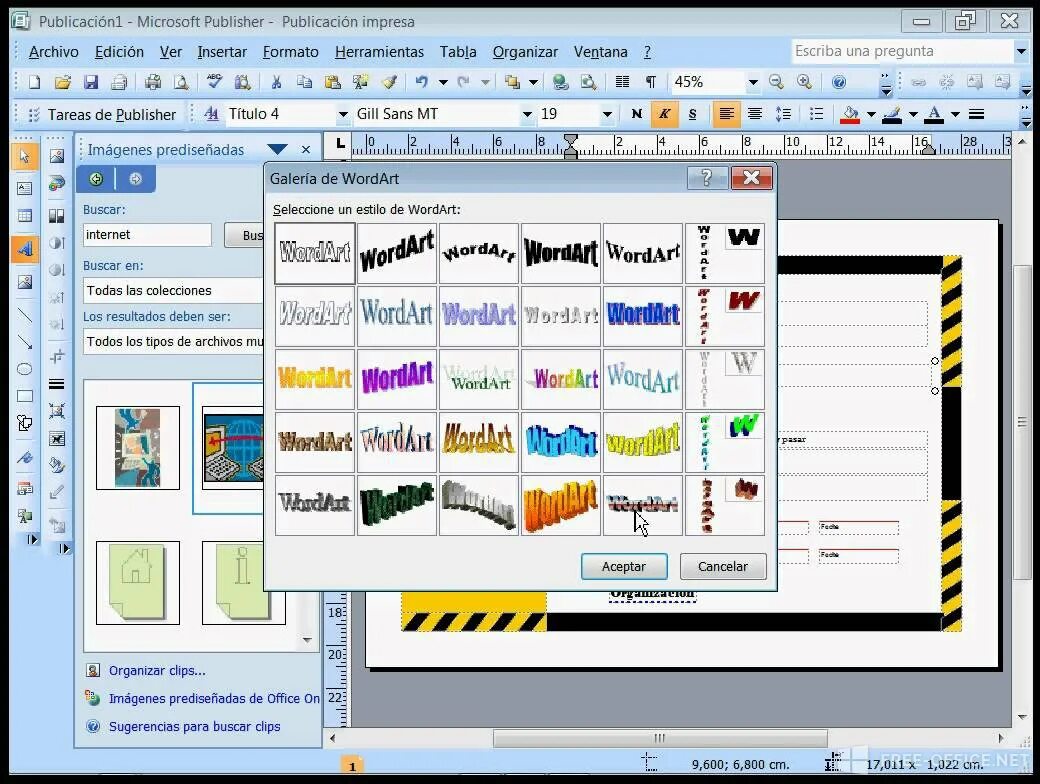Toggle center text alignment

pyautogui.click(x=754, y=114)
